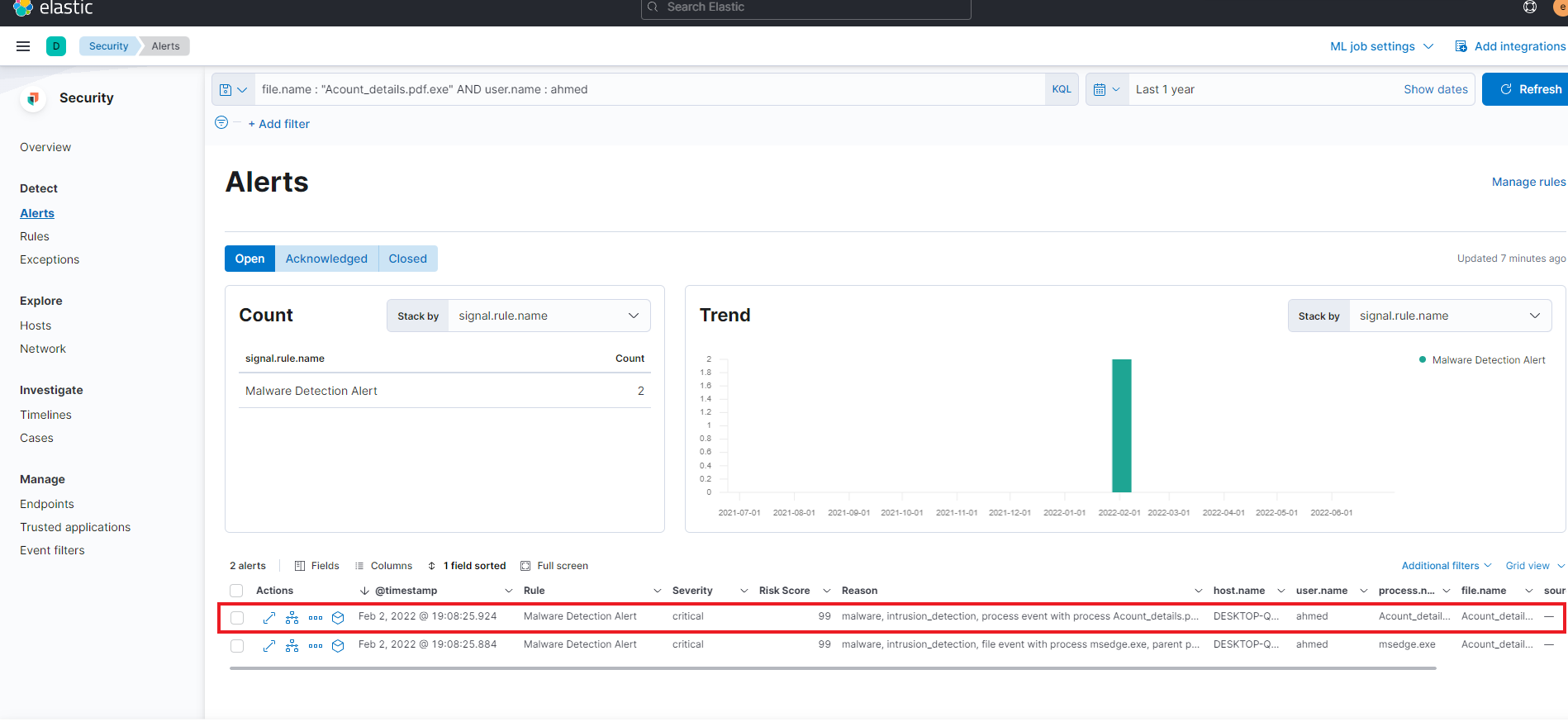The width and height of the screenshot is (1568, 722).
Task: Open the calendar quick date menu
Action: [1106, 89]
